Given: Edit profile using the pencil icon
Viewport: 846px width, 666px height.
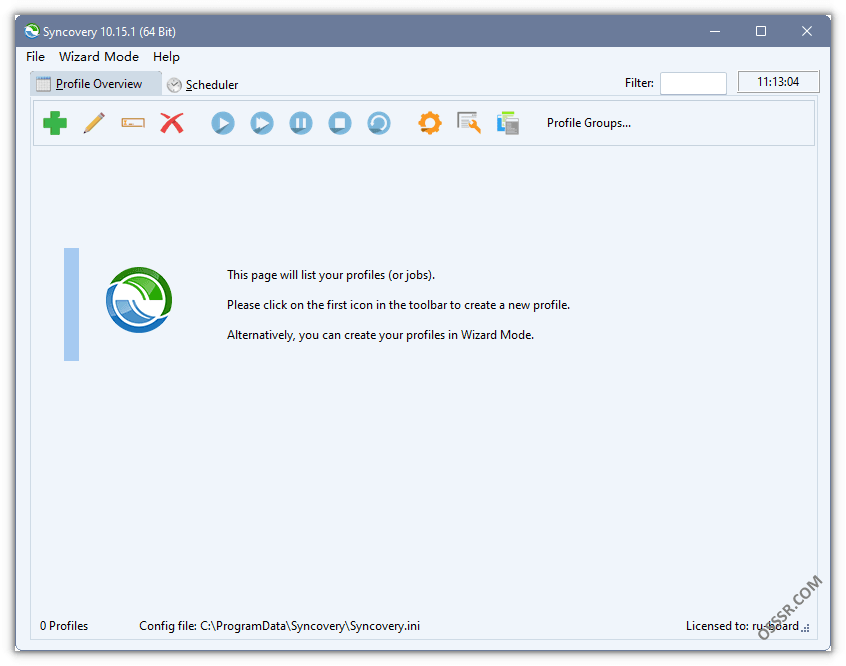Looking at the screenshot, I should [x=94, y=123].
